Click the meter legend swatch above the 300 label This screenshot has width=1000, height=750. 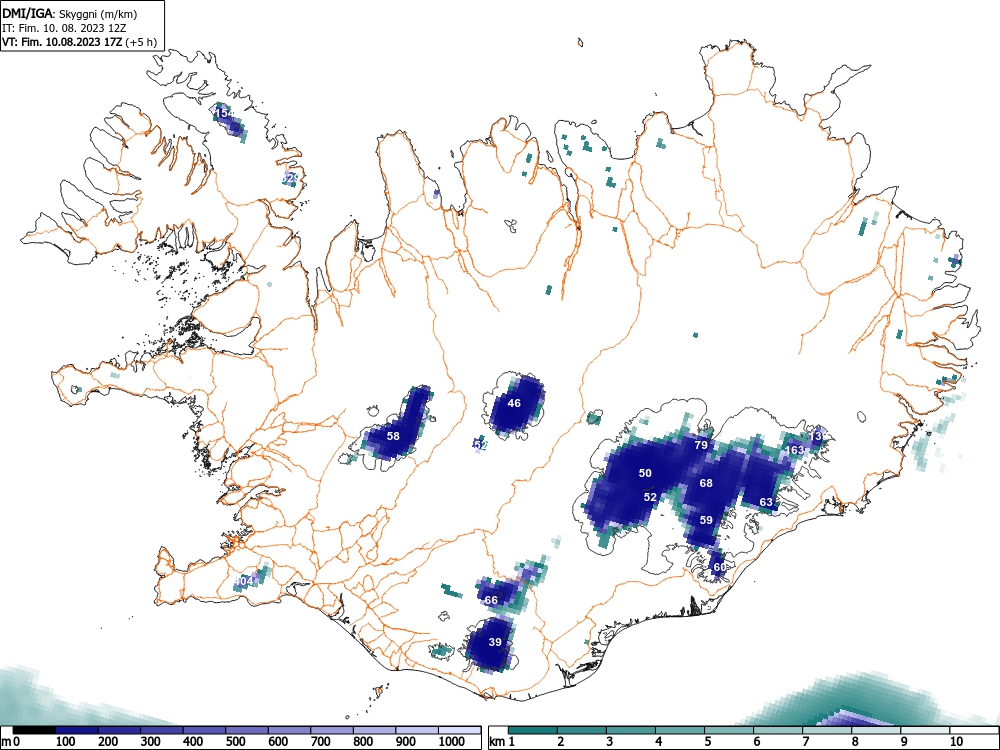click(x=162, y=730)
